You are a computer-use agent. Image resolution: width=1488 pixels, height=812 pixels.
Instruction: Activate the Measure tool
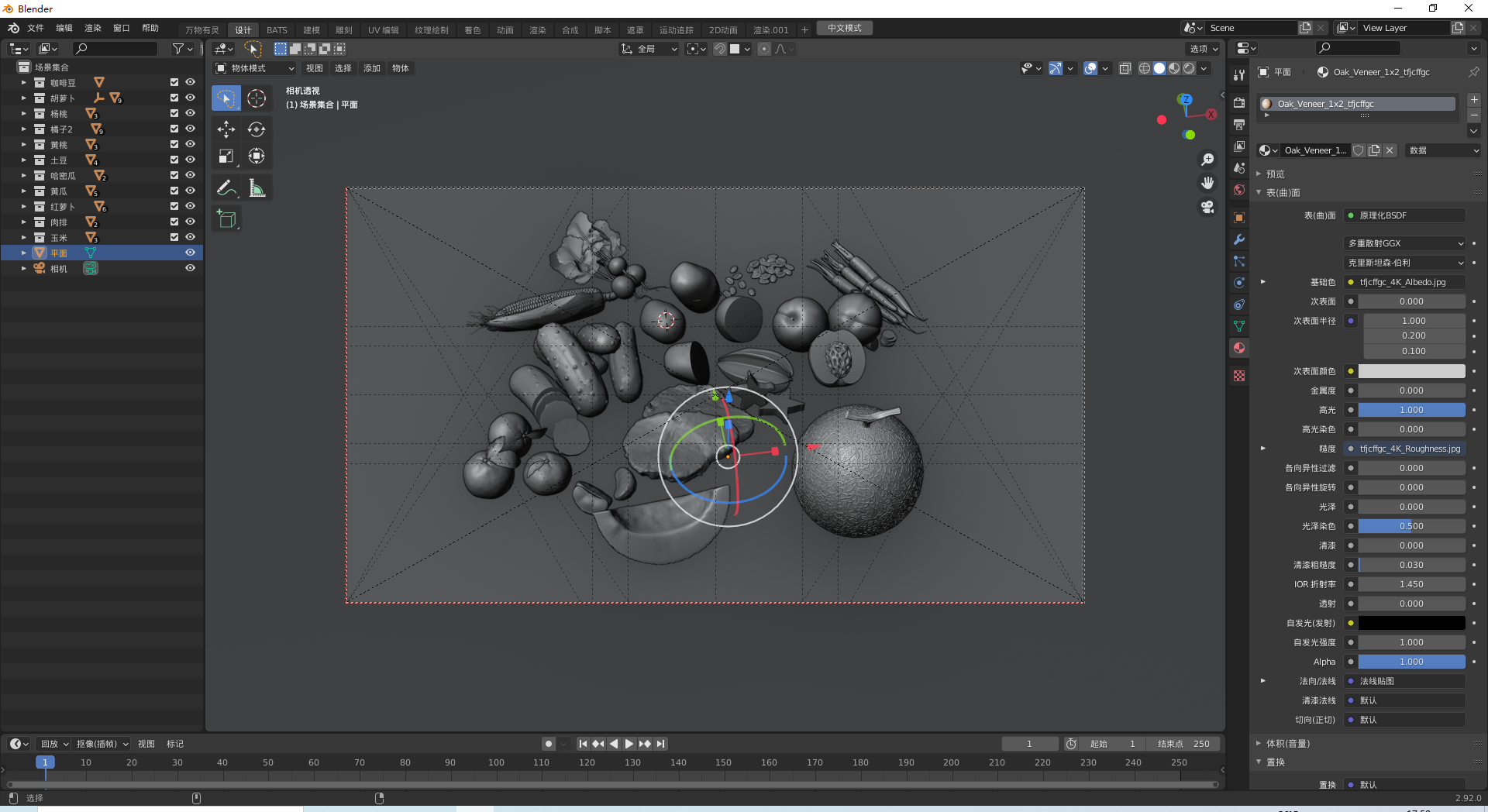pyautogui.click(x=257, y=187)
